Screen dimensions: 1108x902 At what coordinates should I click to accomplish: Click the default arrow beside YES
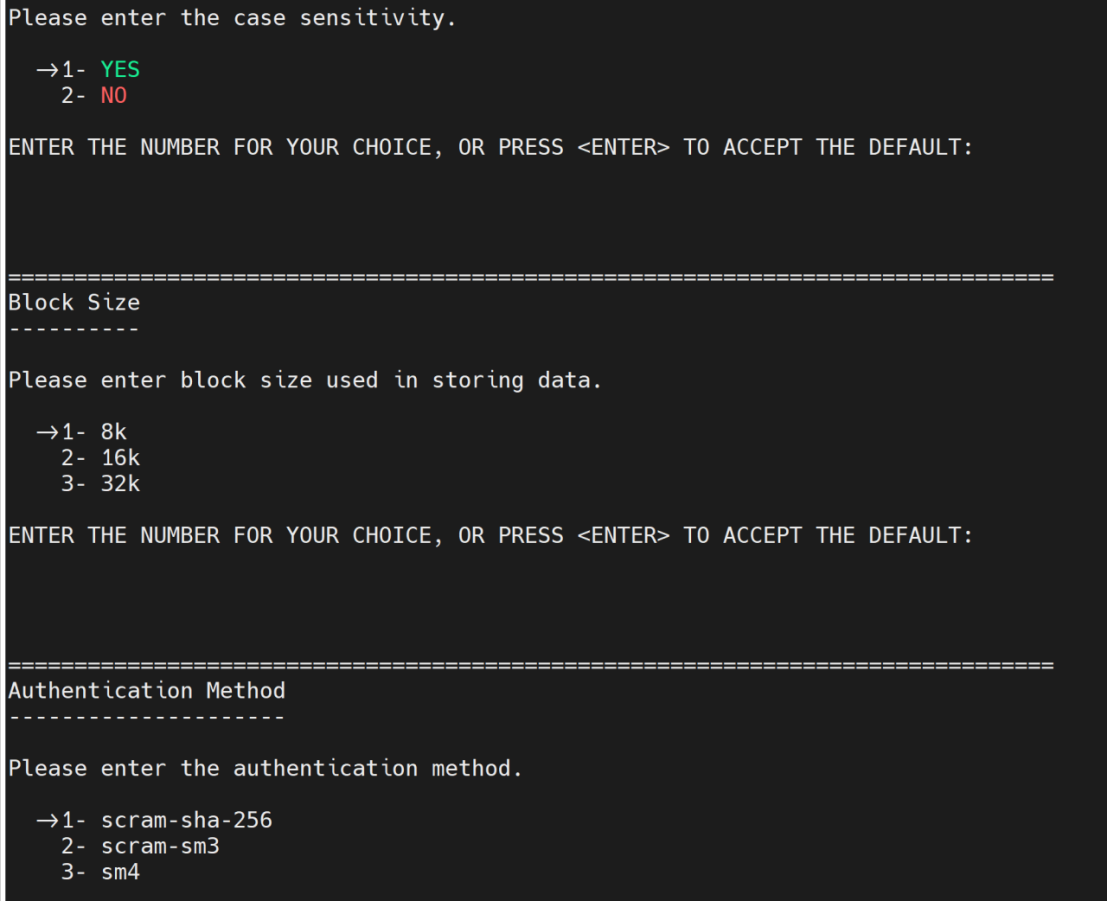[48, 70]
